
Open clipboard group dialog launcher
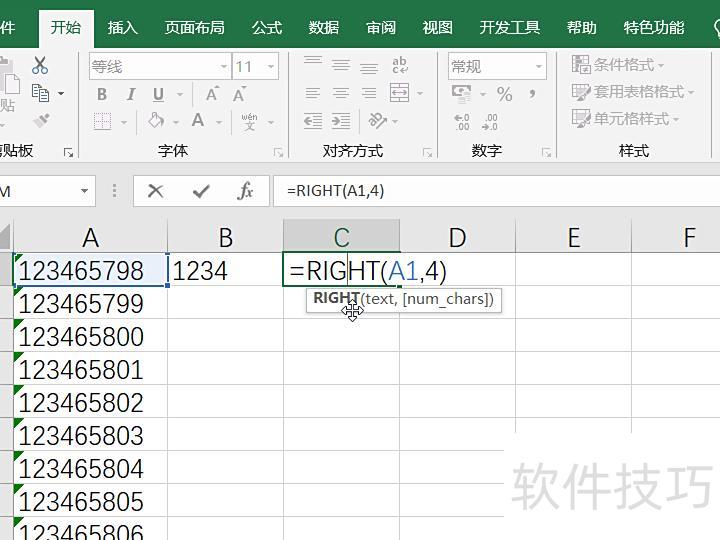pyautogui.click(x=68, y=152)
